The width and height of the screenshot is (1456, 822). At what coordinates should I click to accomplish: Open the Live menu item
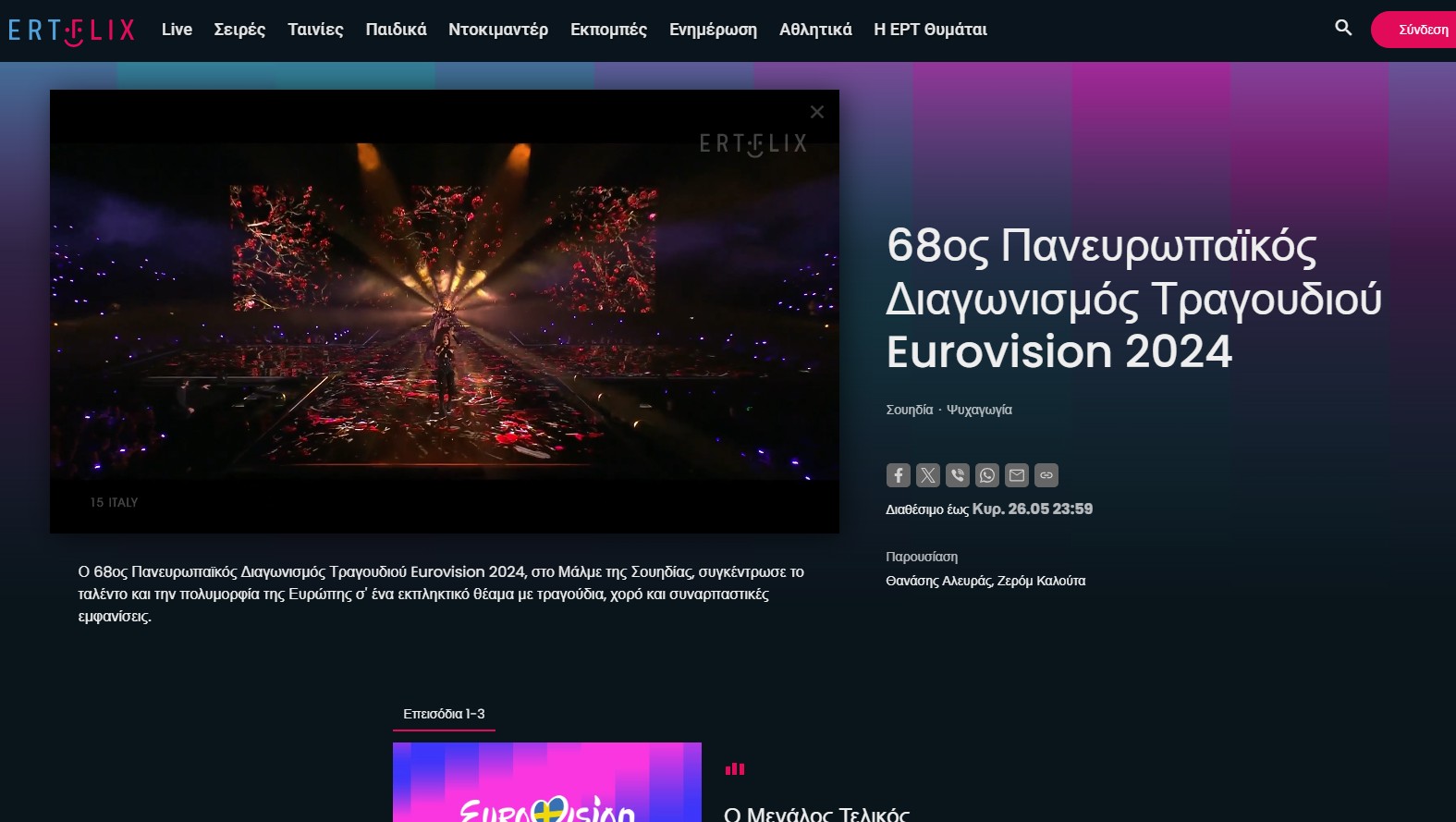coord(177,30)
